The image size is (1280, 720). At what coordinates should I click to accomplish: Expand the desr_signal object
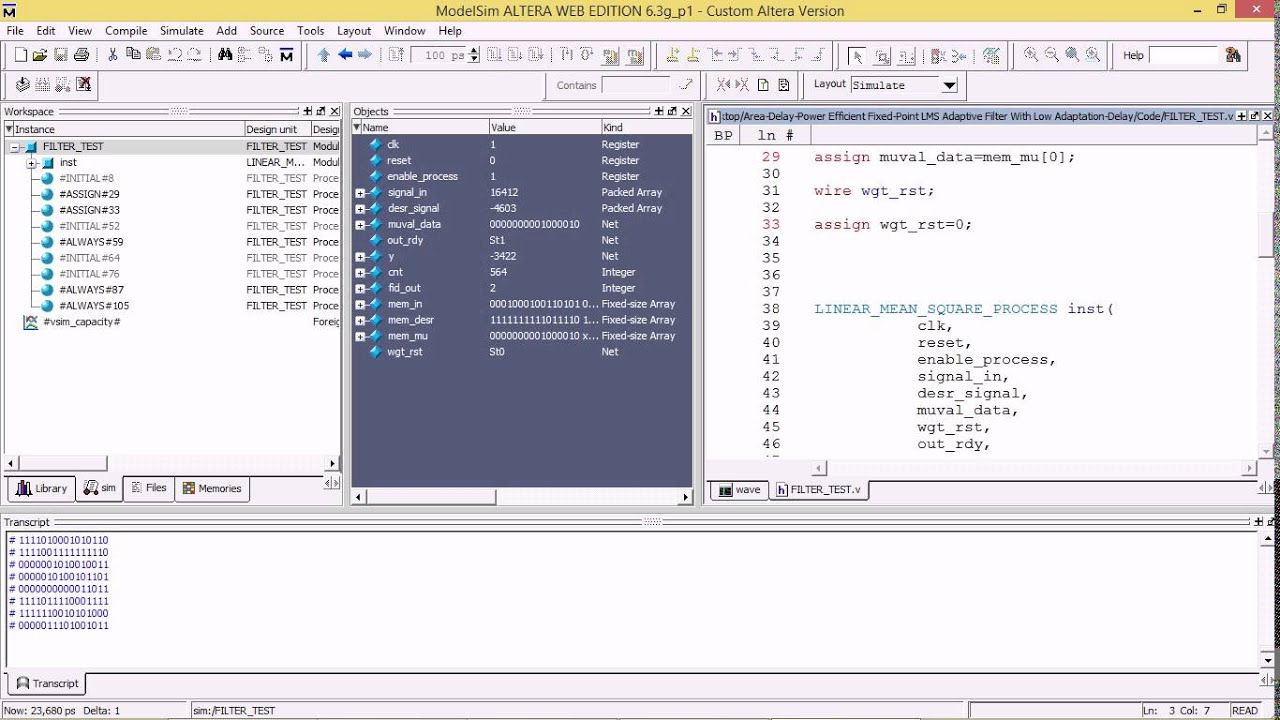360,209
